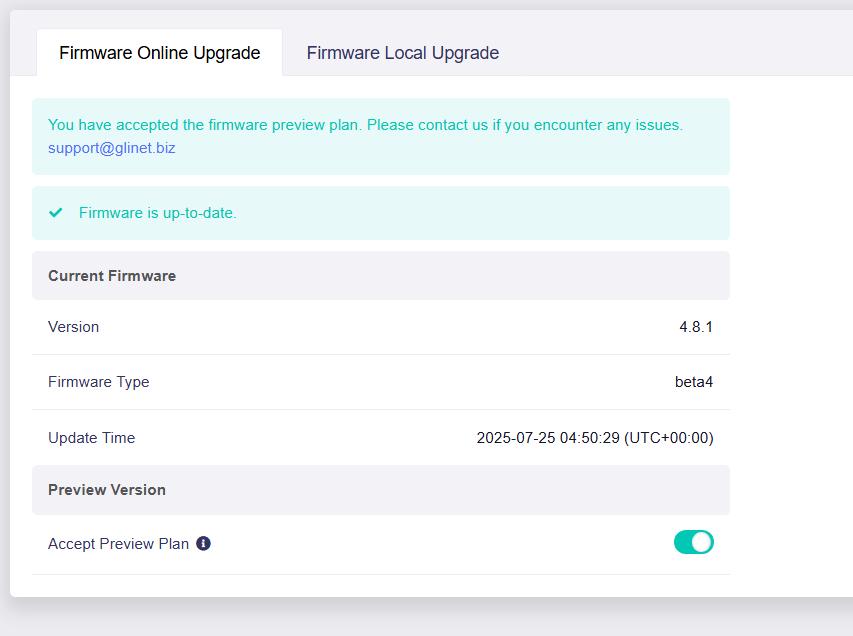
Task: Click the beta4 firmware type value
Action: [x=693, y=382]
